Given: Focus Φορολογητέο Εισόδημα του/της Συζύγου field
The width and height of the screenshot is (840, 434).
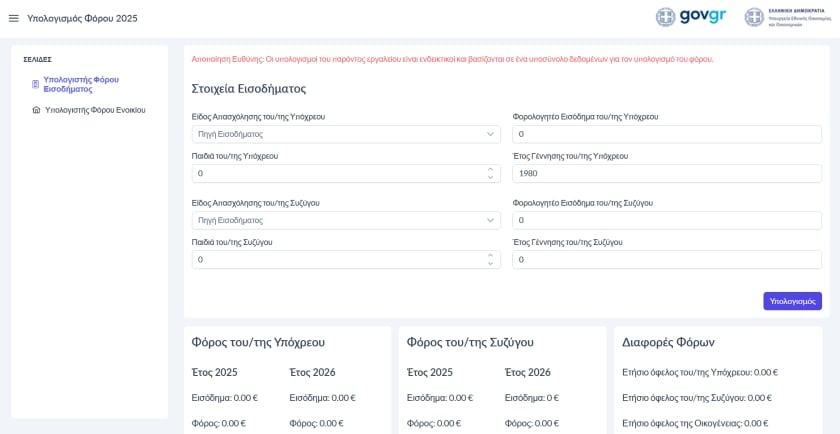Looking at the screenshot, I should pos(666,220).
